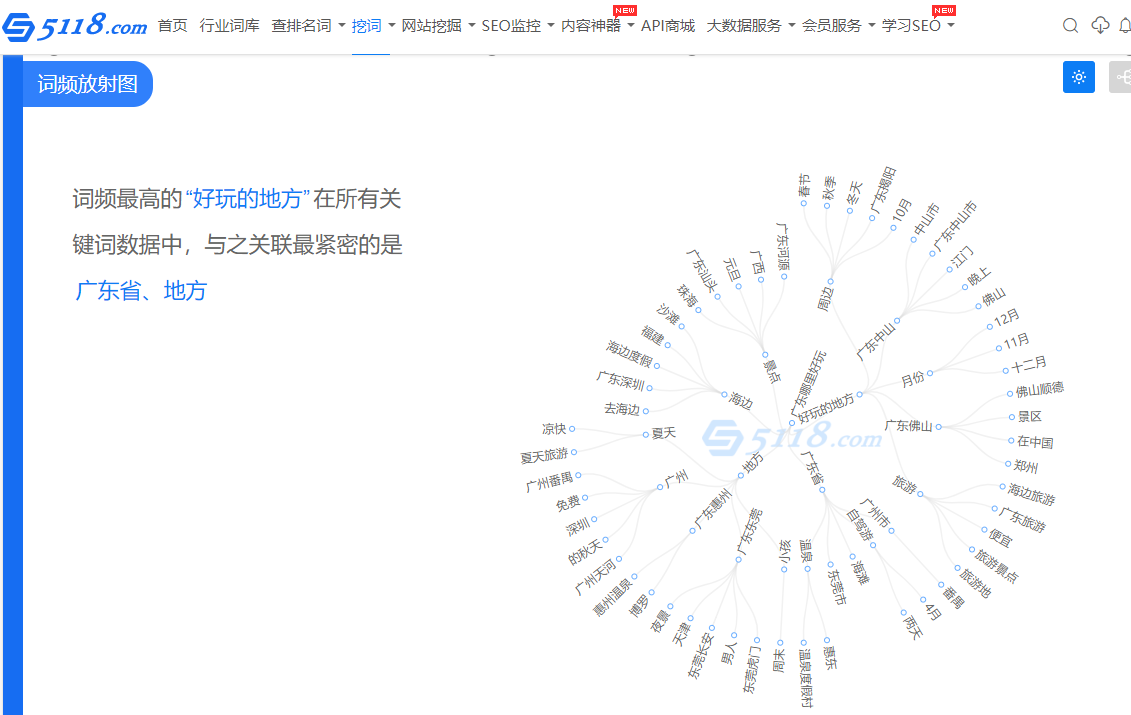Select the 夜景 leaf node

(660, 621)
